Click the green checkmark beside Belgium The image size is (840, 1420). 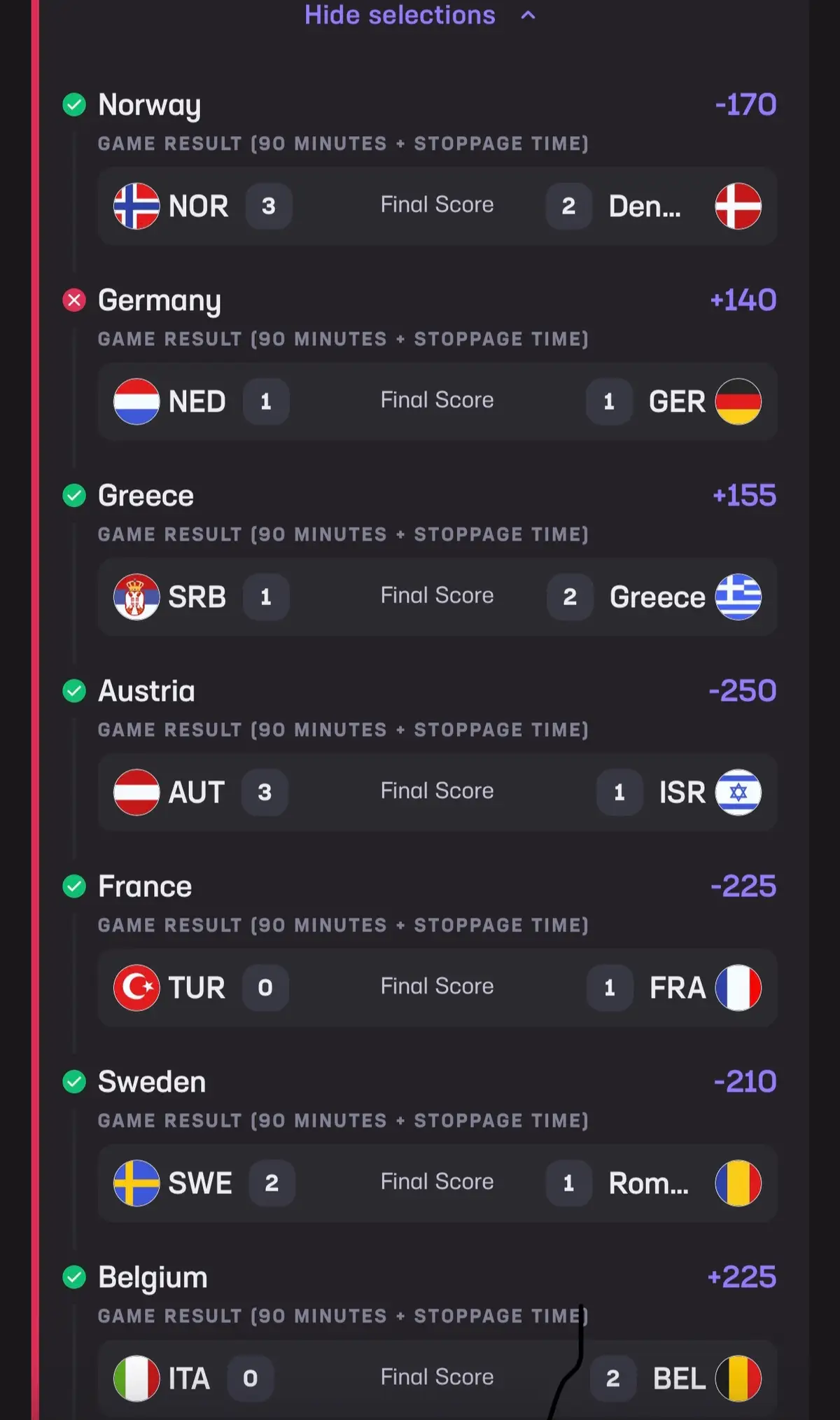pyautogui.click(x=74, y=1277)
